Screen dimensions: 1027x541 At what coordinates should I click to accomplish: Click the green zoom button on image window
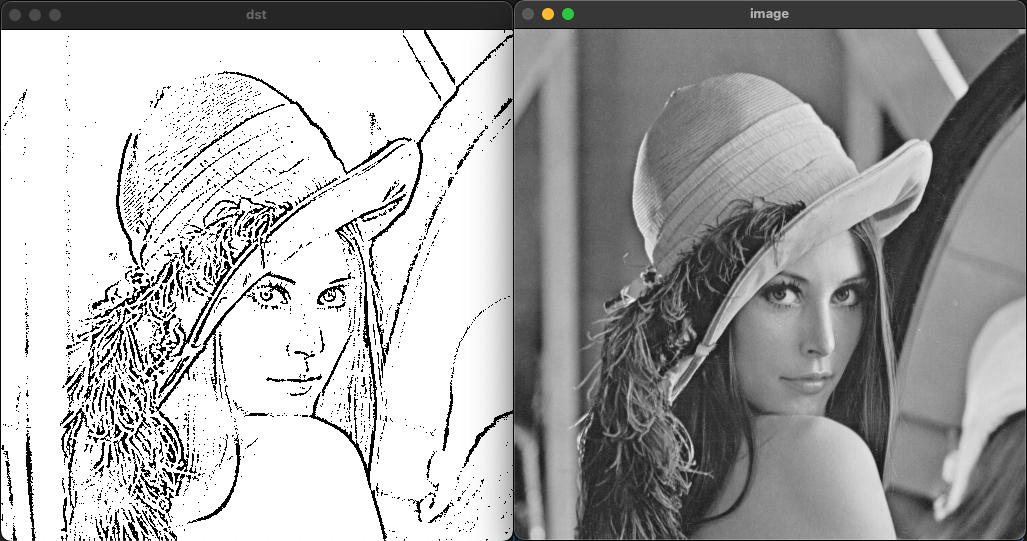point(568,14)
